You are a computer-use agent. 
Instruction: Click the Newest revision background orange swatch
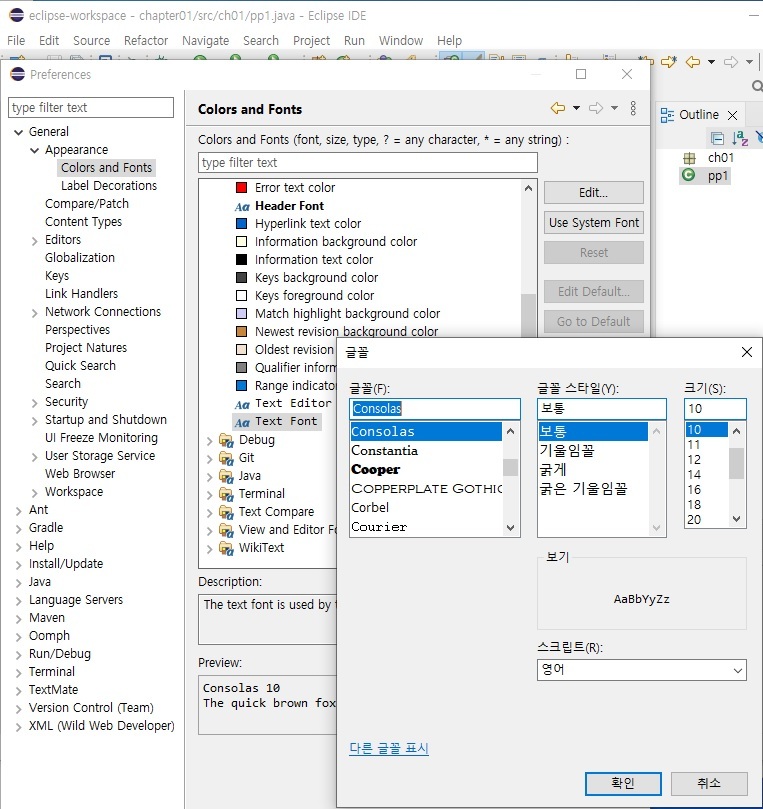(241, 331)
